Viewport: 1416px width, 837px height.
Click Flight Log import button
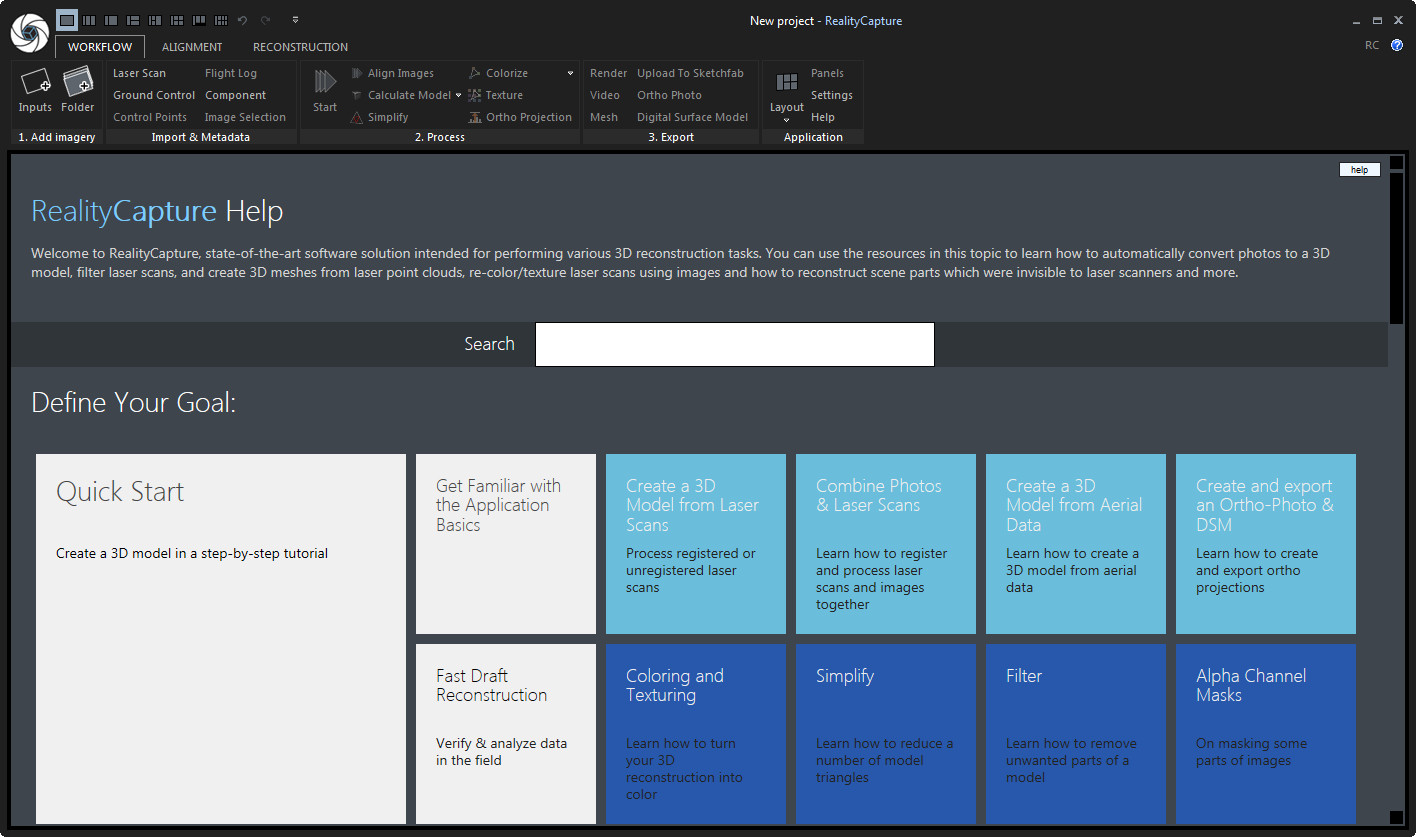[231, 73]
